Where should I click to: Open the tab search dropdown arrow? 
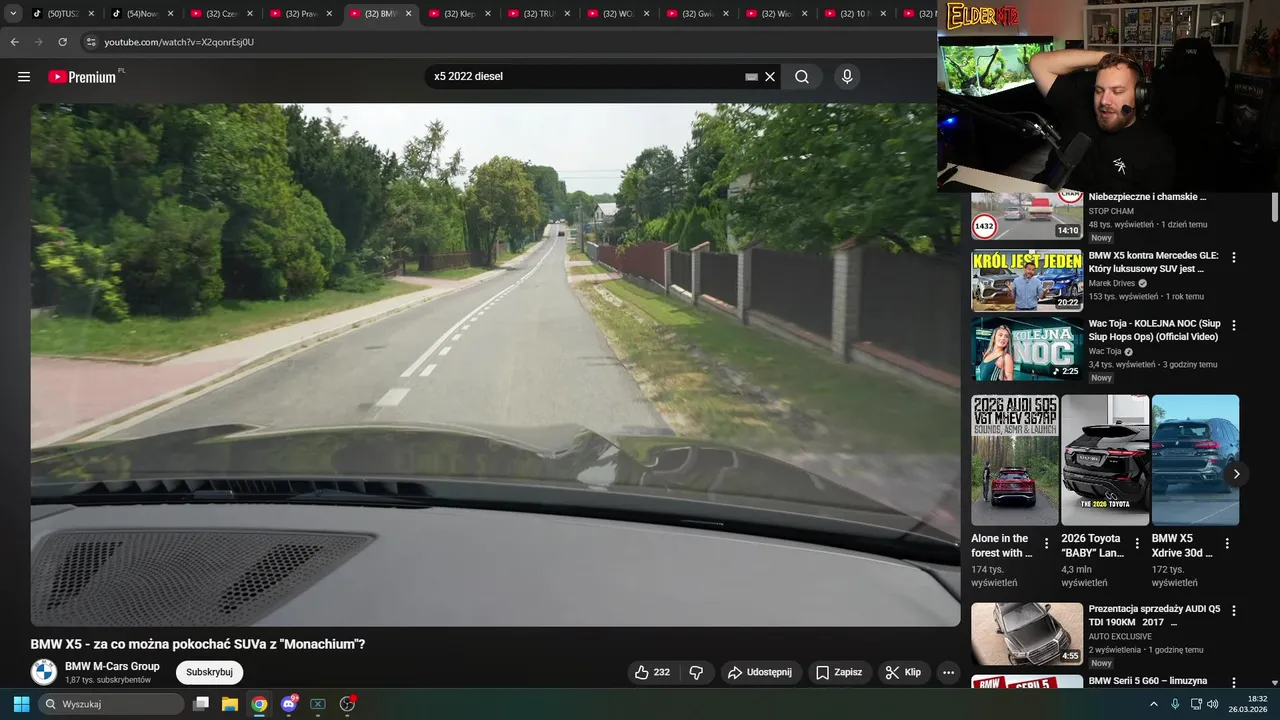point(13,14)
